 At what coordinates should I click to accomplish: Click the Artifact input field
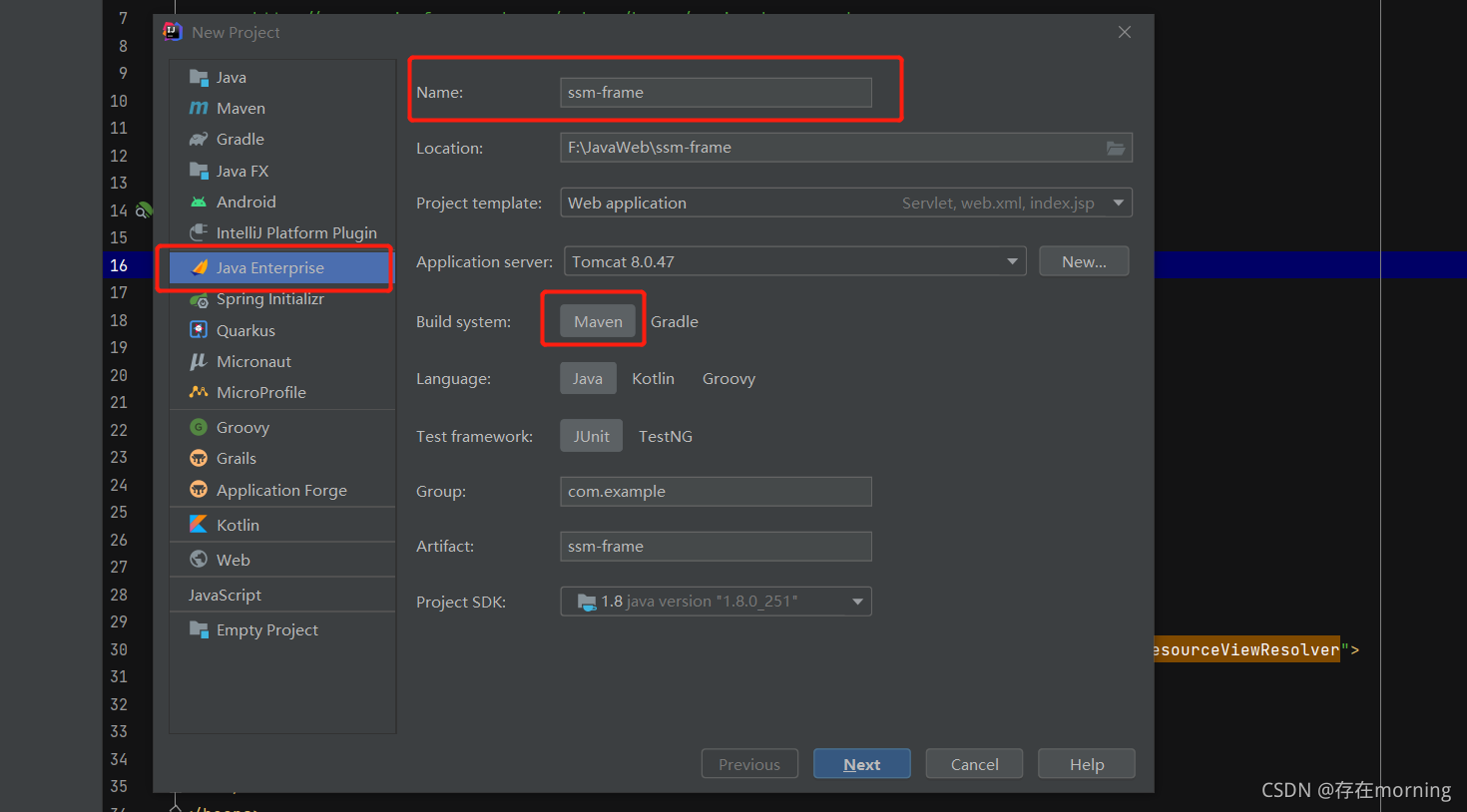[716, 546]
